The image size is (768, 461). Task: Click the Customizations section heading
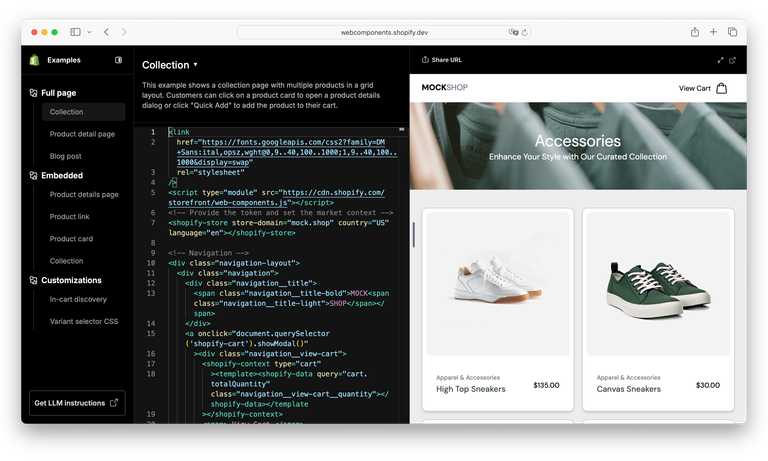pos(71,280)
